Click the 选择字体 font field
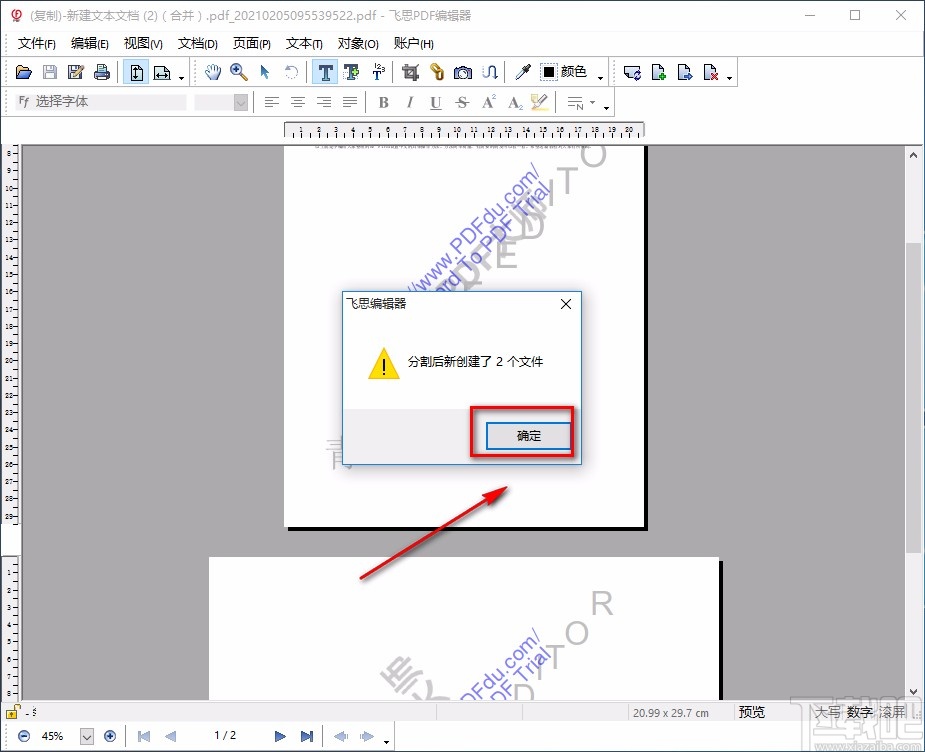Image resolution: width=925 pixels, height=752 pixels. coord(101,102)
